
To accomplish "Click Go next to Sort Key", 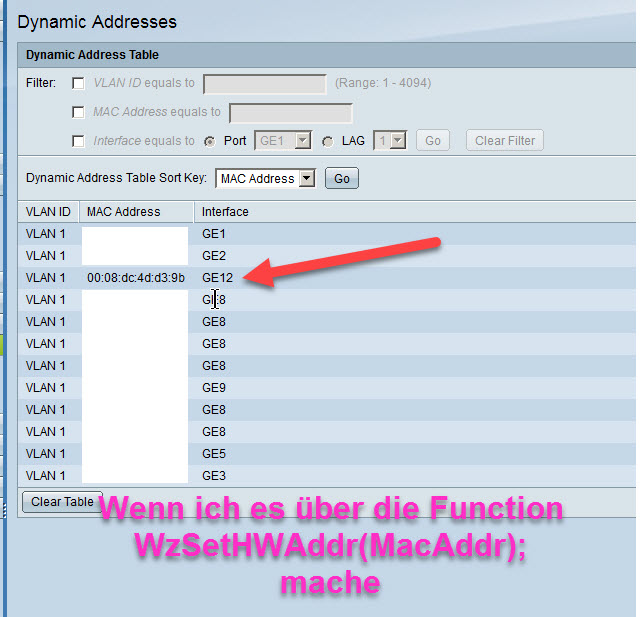I will [342, 178].
